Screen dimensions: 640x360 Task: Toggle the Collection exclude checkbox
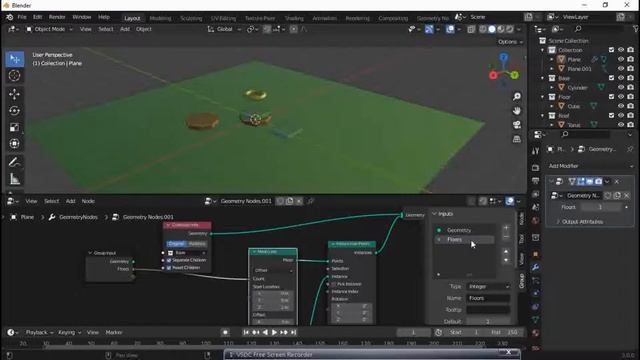pyautogui.click(x=611, y=50)
